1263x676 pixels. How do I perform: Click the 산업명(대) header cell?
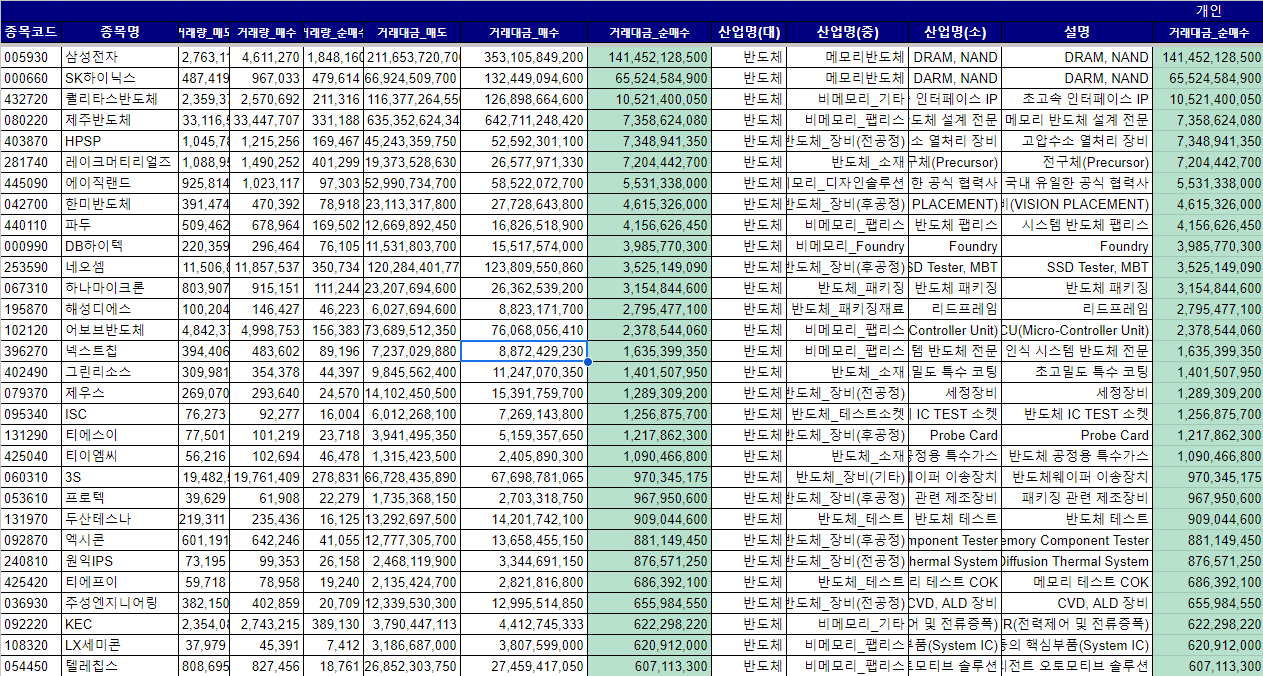coord(749,32)
